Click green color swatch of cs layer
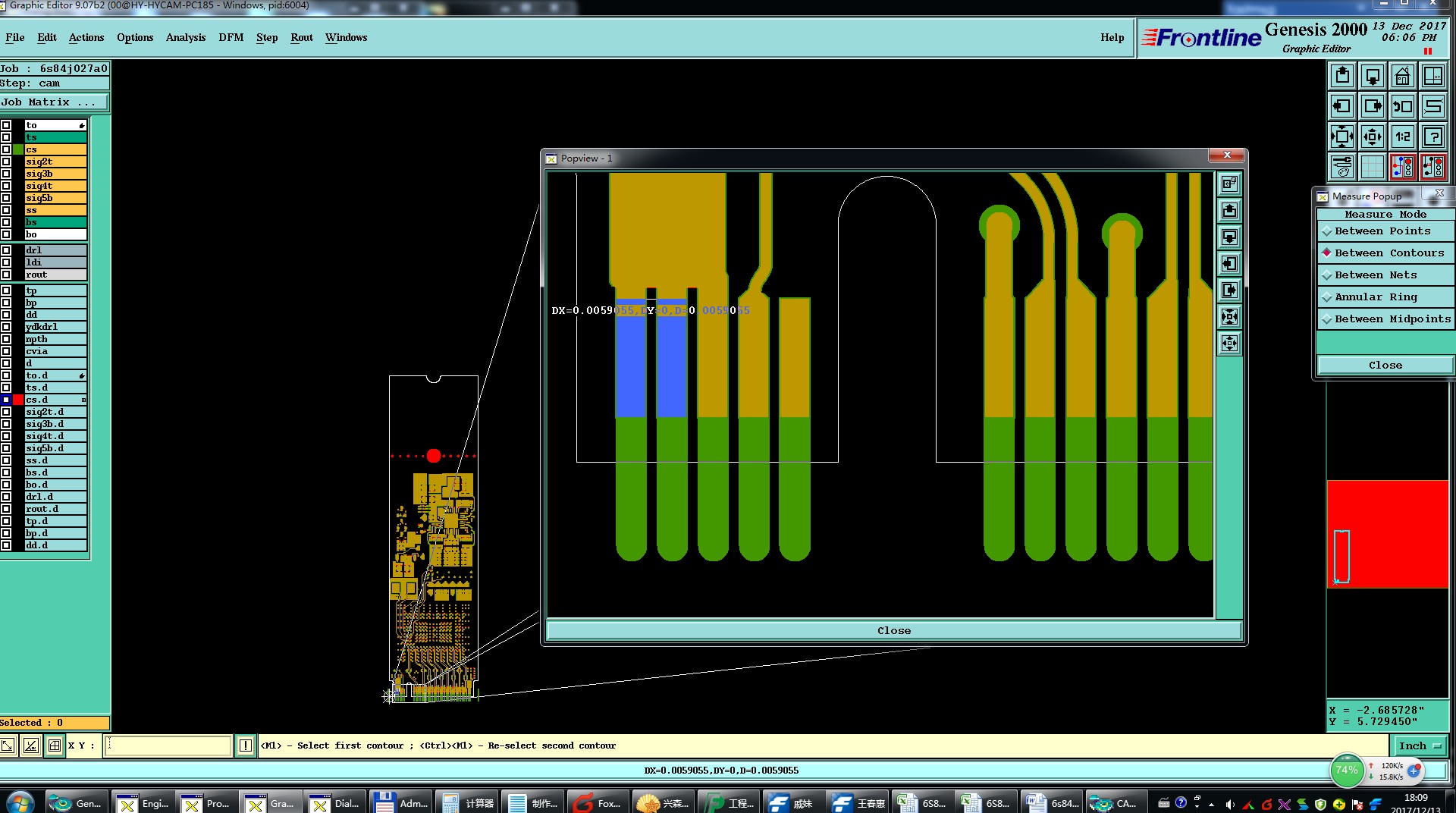Image resolution: width=1456 pixels, height=813 pixels. tap(18, 149)
